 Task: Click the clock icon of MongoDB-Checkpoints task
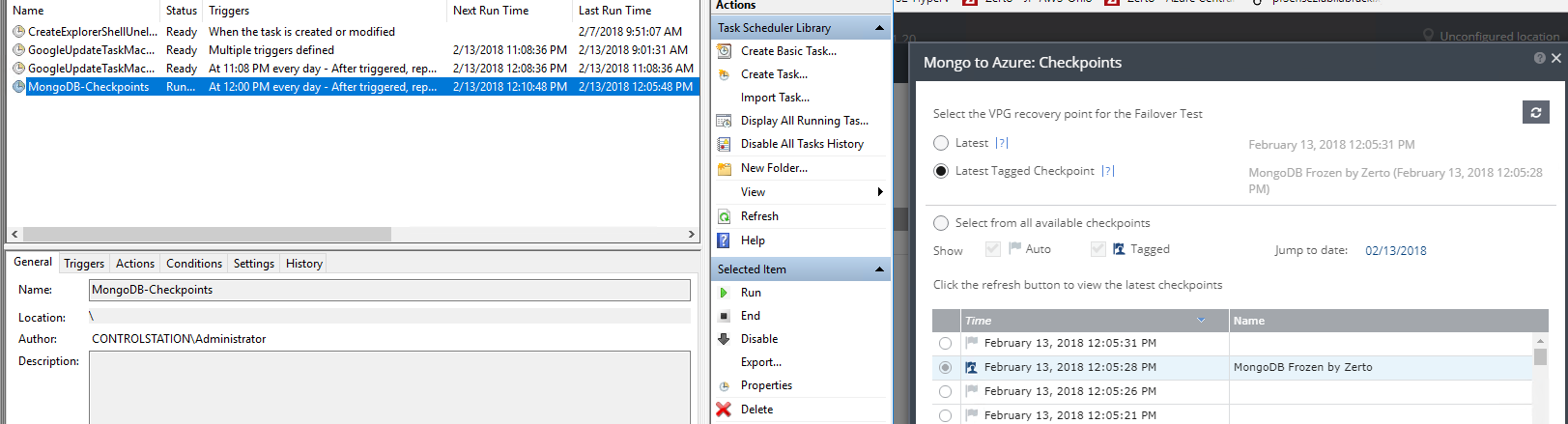(x=18, y=87)
